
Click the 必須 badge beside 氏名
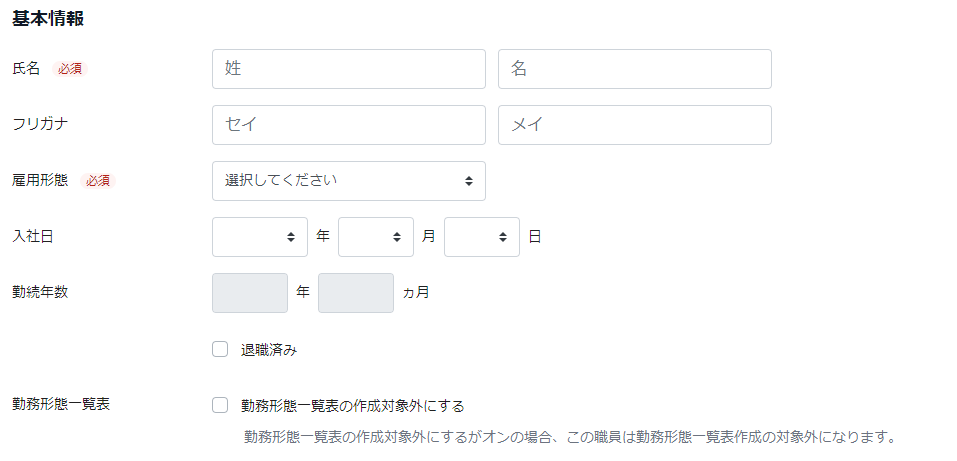70,69
